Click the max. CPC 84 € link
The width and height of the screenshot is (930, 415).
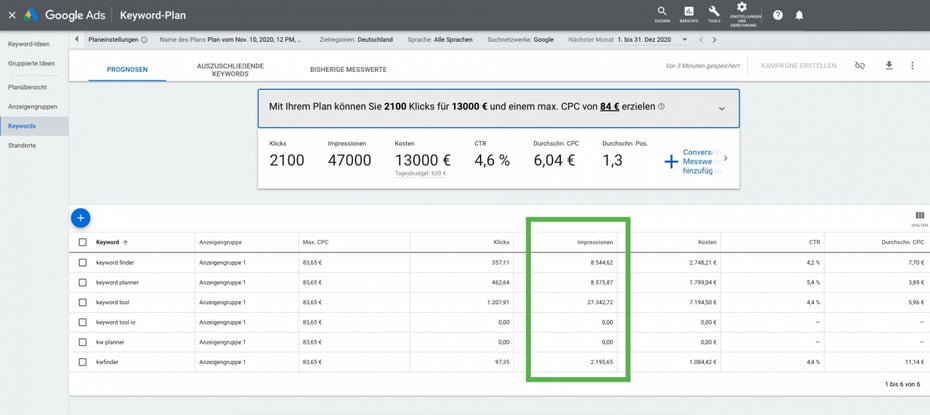[x=610, y=107]
